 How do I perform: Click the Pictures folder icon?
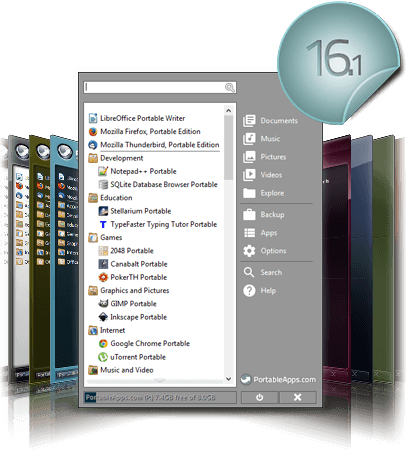tap(249, 157)
